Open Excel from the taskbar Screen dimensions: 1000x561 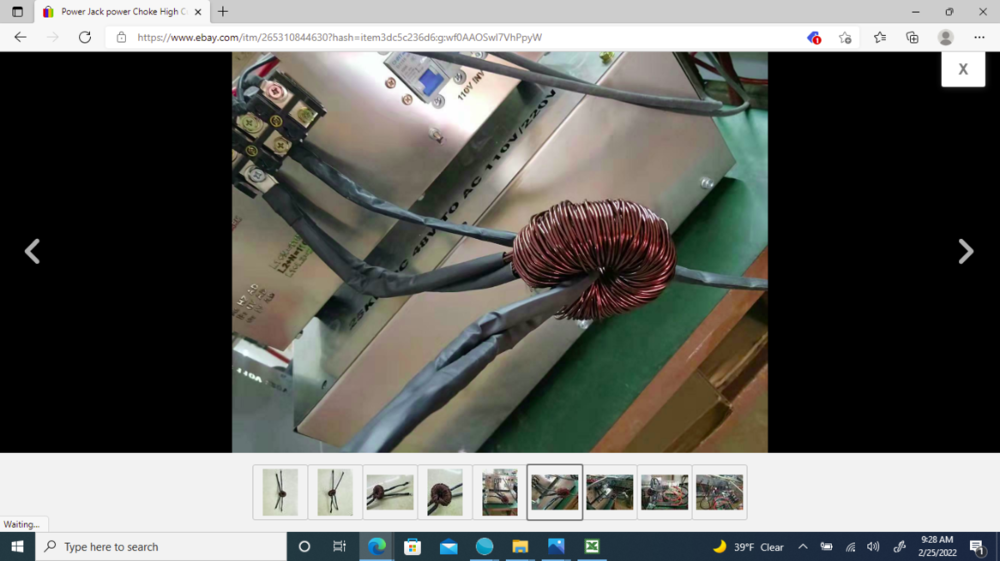592,546
